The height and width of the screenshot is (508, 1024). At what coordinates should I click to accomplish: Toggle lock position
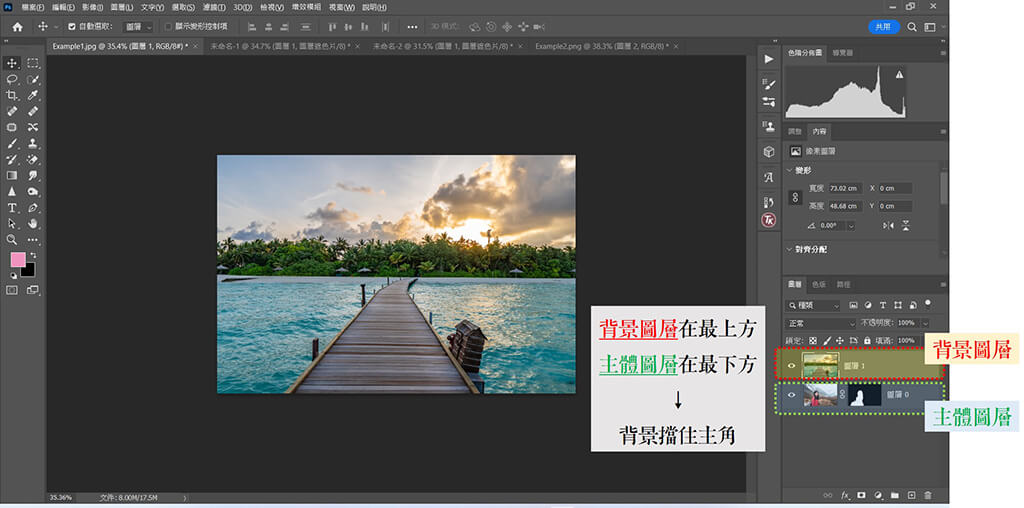point(840,341)
